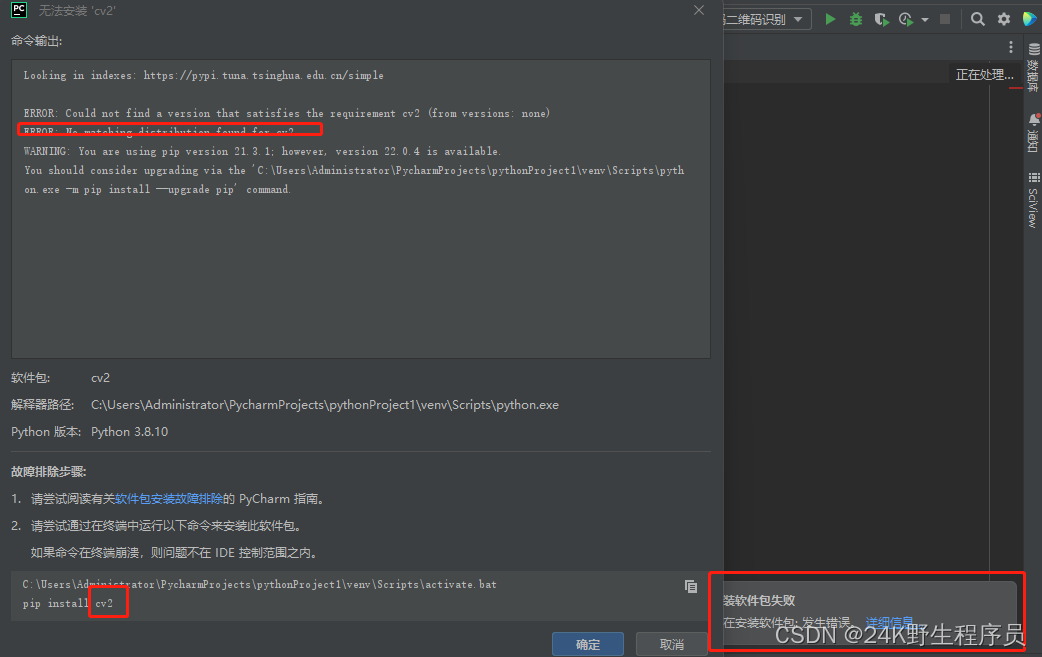
Task: Start debugging with the bug icon
Action: coord(856,19)
